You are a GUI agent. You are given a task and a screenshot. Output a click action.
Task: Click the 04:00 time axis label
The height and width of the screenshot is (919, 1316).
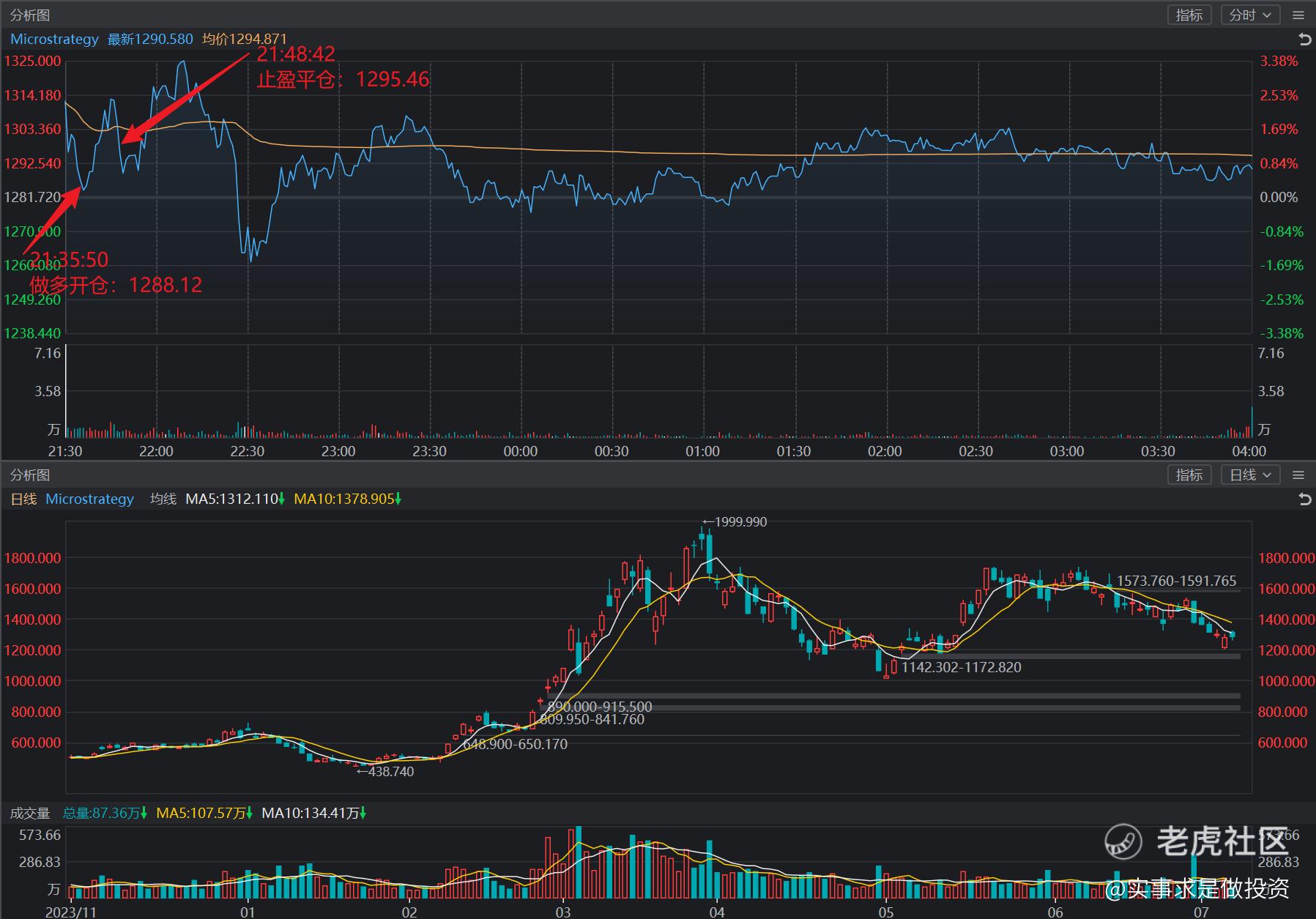(1249, 451)
